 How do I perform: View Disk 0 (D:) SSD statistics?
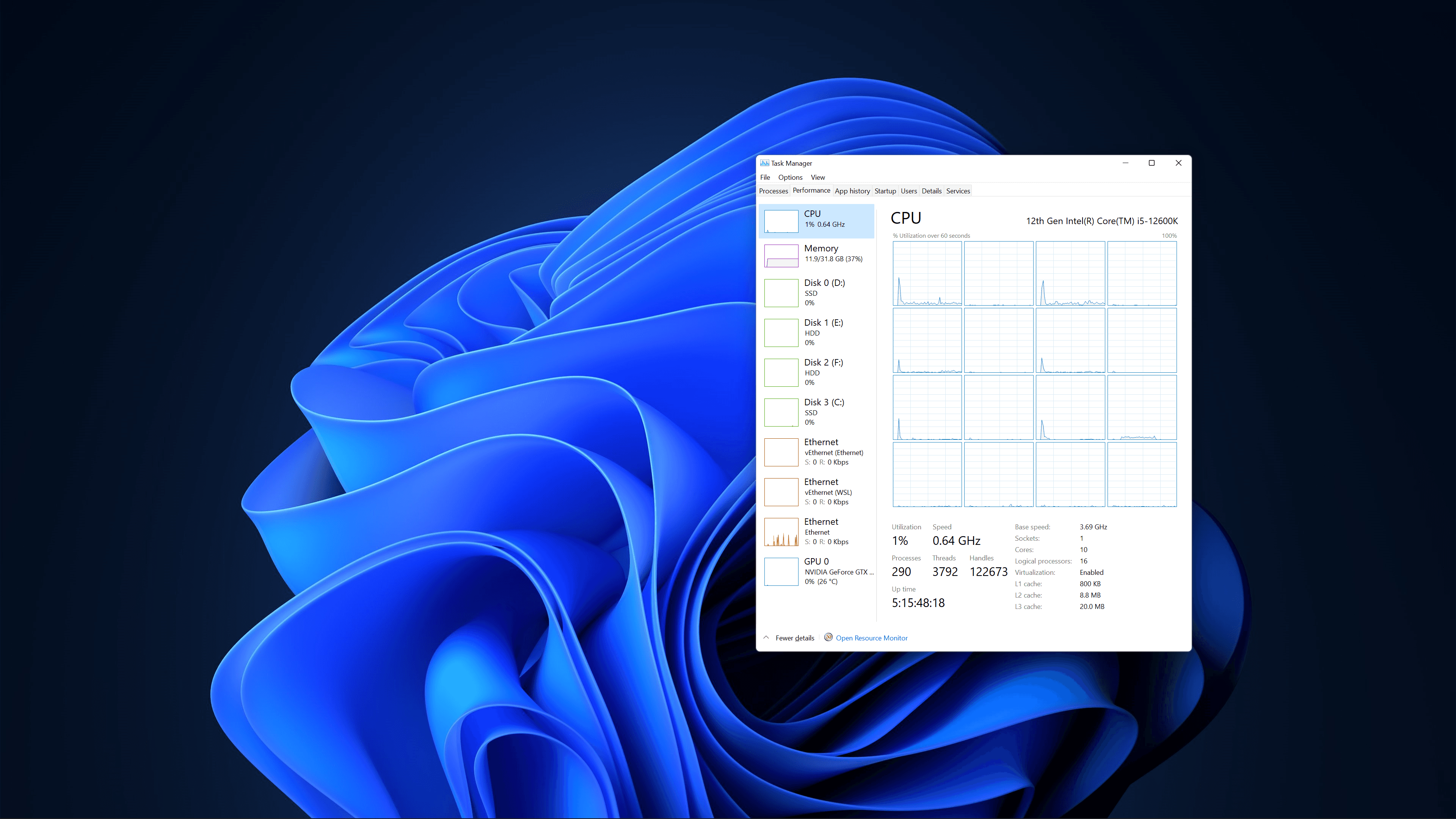818,292
